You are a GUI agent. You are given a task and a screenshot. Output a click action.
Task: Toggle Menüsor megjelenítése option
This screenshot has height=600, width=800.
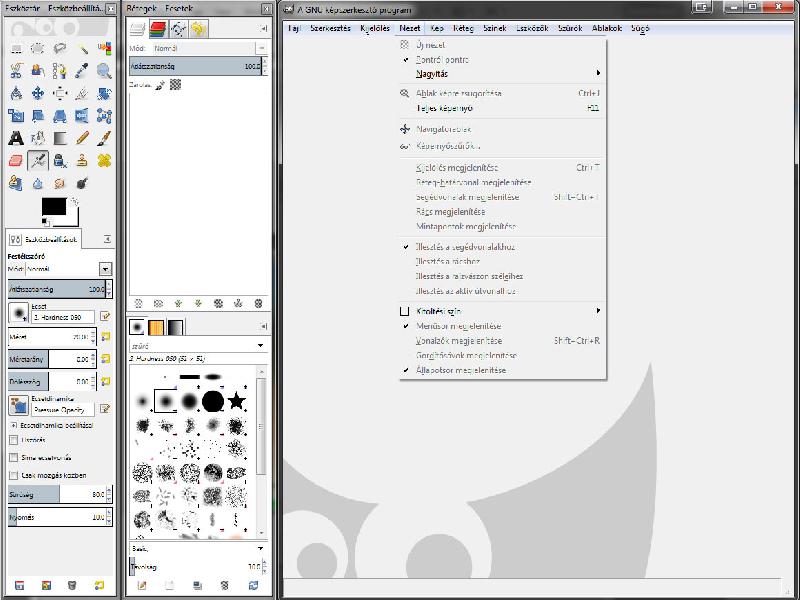(500, 326)
